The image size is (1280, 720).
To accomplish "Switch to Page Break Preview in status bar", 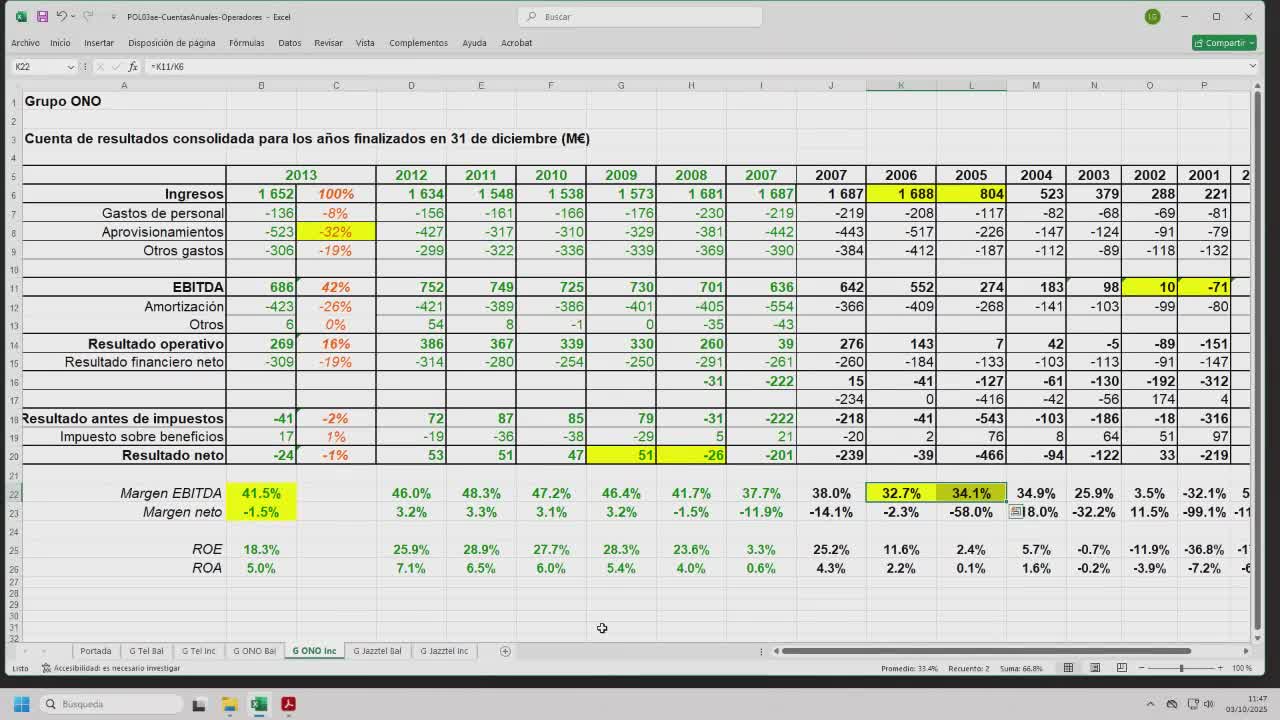I will 1121,668.
